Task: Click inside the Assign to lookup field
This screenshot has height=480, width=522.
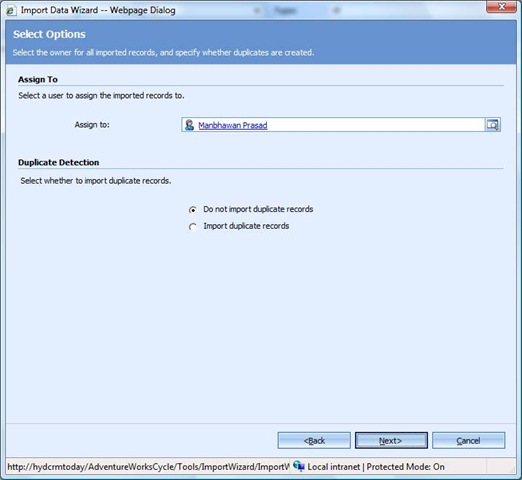Action: click(x=333, y=125)
